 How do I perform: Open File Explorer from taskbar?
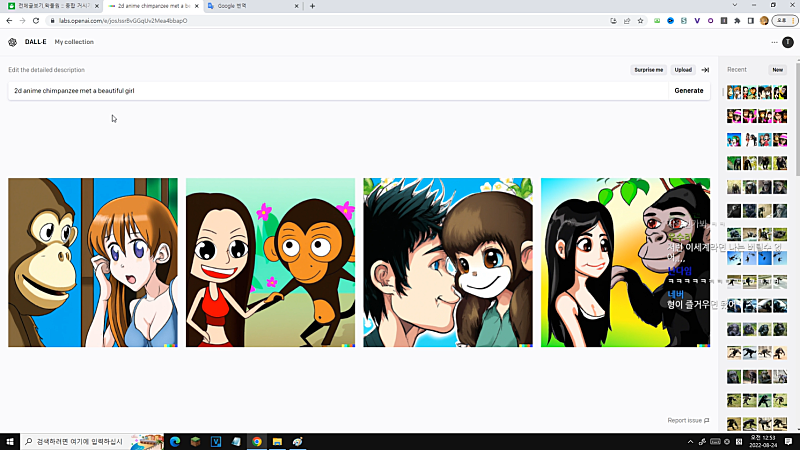click(277, 441)
